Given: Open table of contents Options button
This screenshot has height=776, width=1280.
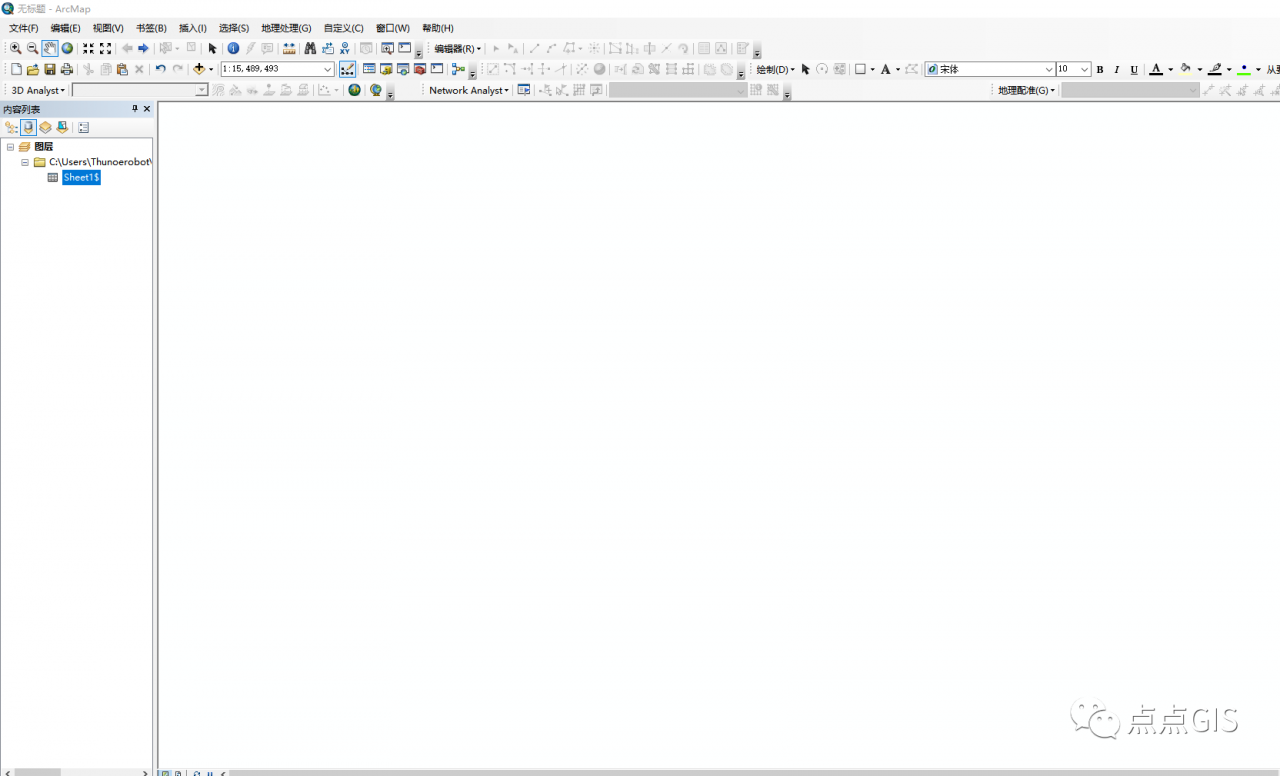Looking at the screenshot, I should pos(83,127).
